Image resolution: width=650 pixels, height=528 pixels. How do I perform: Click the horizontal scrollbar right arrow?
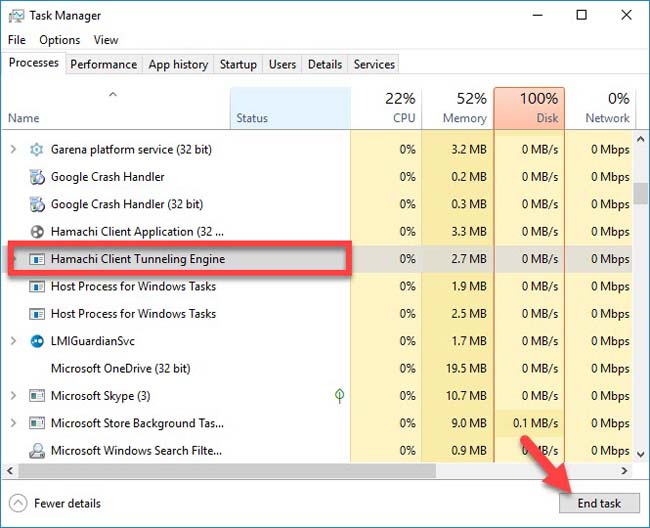pyautogui.click(x=624, y=471)
